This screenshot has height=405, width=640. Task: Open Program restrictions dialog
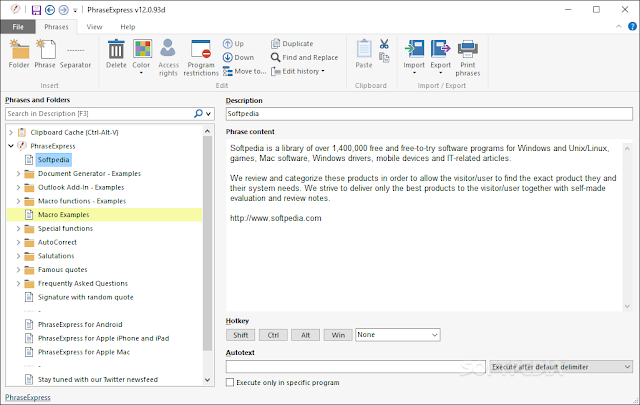click(201, 58)
